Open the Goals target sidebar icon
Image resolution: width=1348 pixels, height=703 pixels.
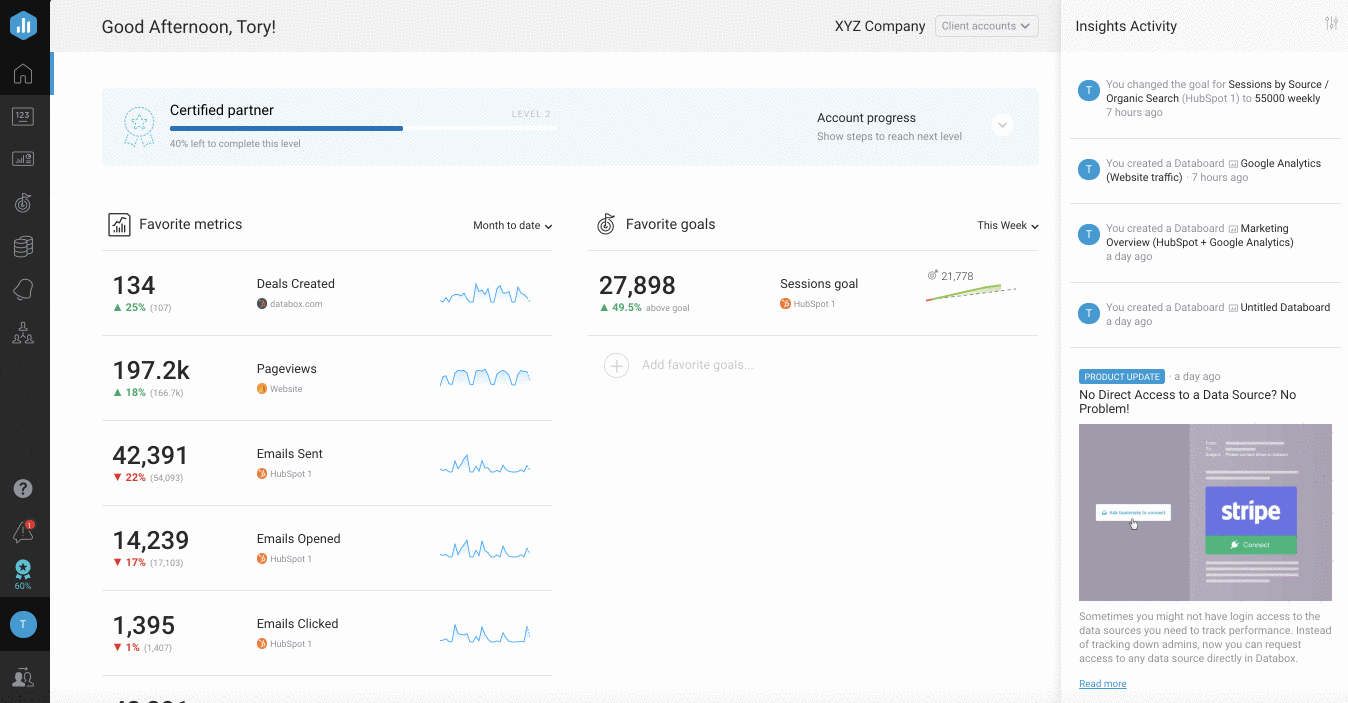pos(23,202)
